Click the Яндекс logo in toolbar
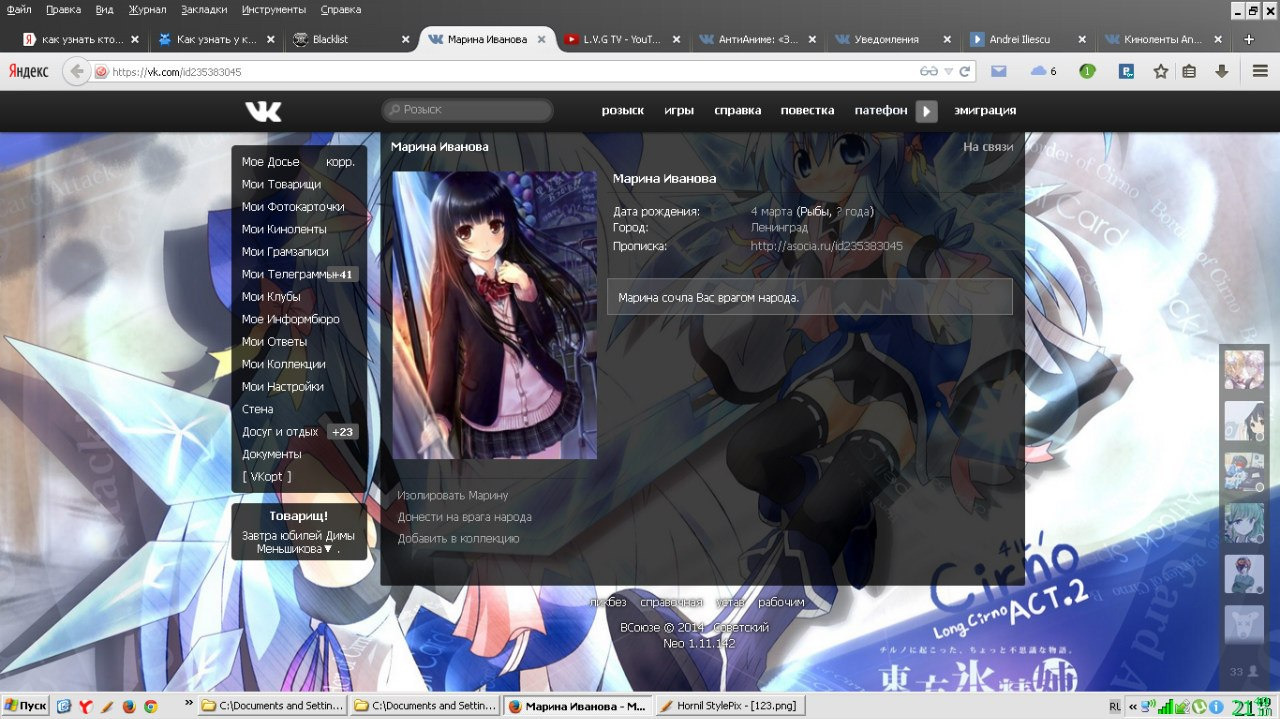Screen dimensions: 1280x719 pyautogui.click(x=28, y=72)
